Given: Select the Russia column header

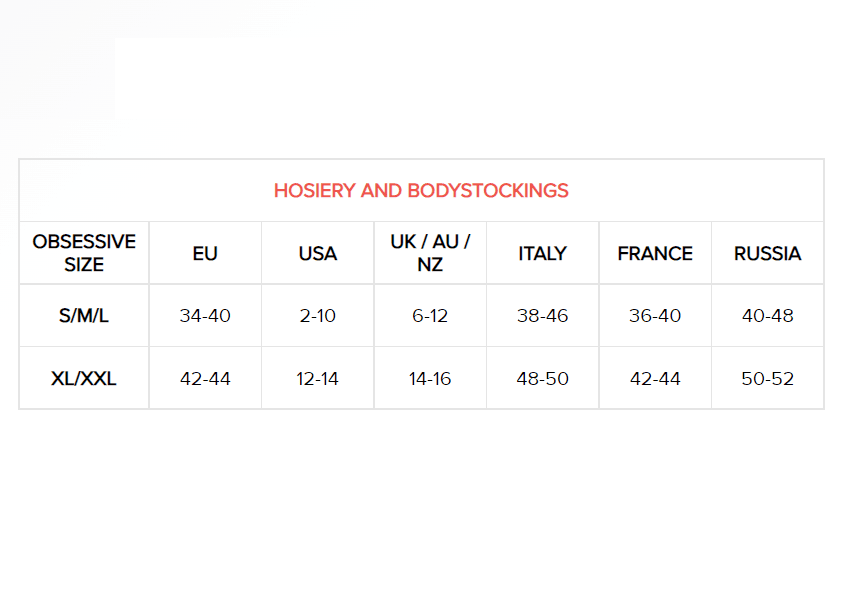Looking at the screenshot, I should pos(768,253).
